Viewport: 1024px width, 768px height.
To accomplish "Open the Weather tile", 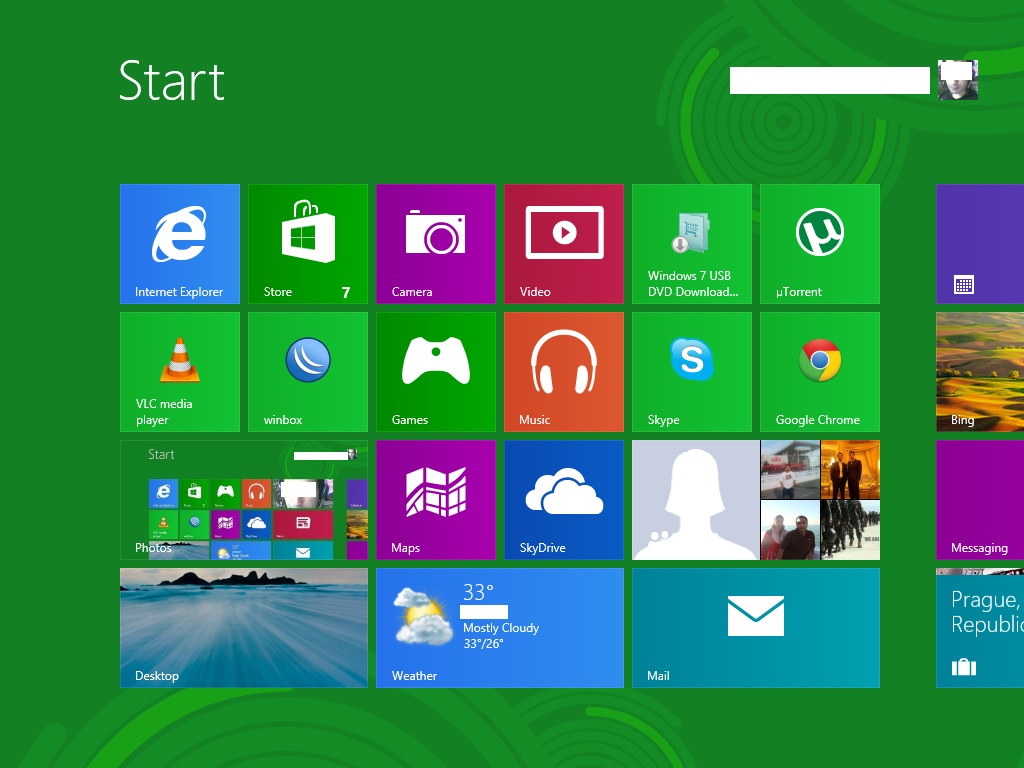I will (500, 628).
